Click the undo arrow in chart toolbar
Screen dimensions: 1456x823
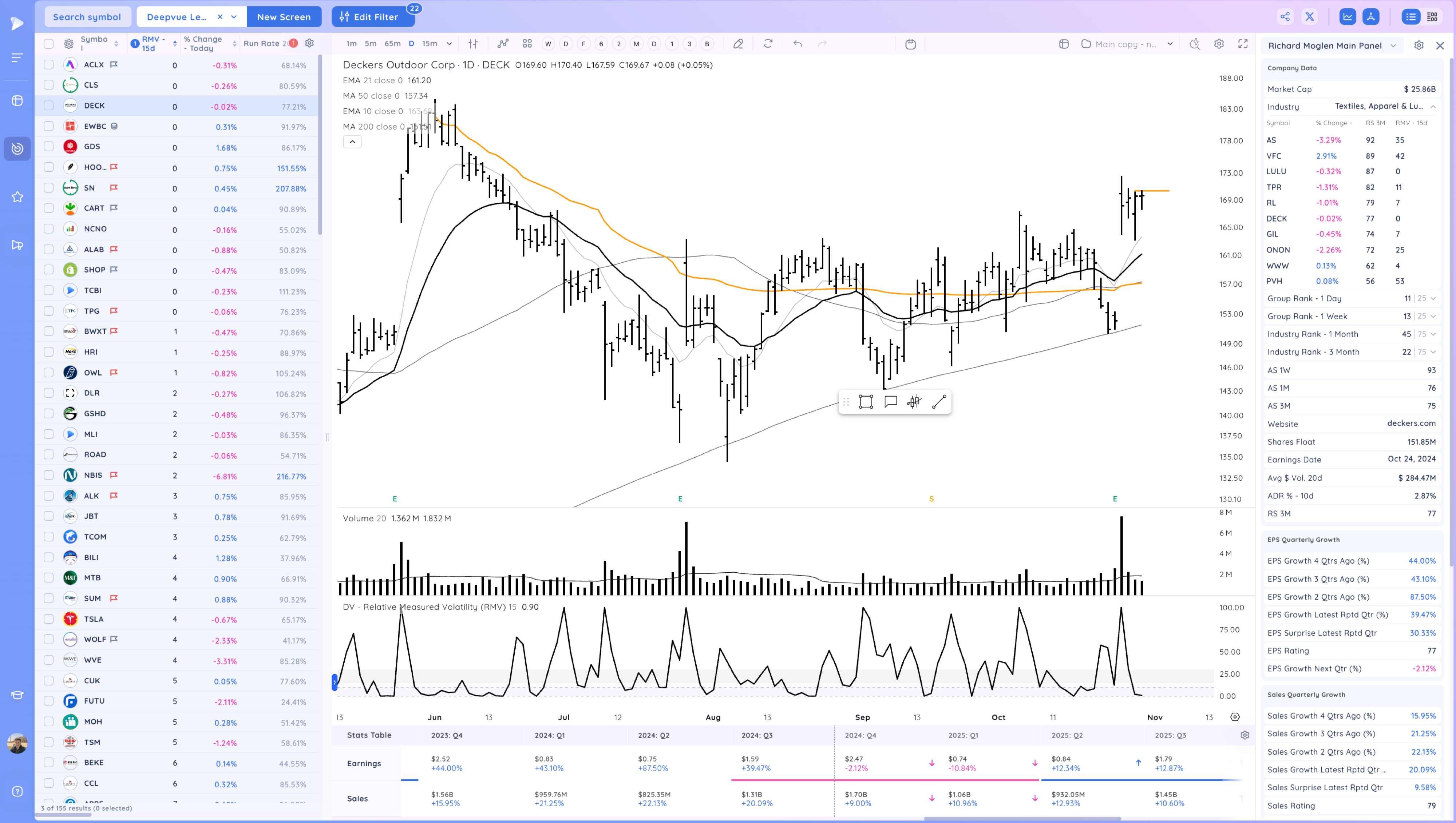(797, 44)
